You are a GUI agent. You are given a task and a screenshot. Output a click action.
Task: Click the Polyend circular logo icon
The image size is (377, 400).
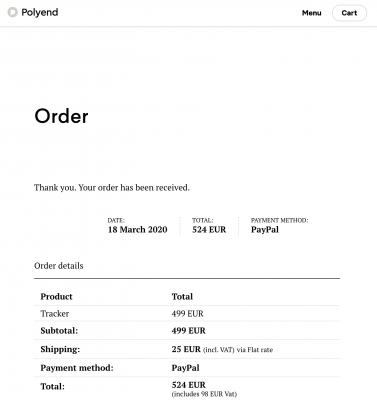(x=12, y=13)
